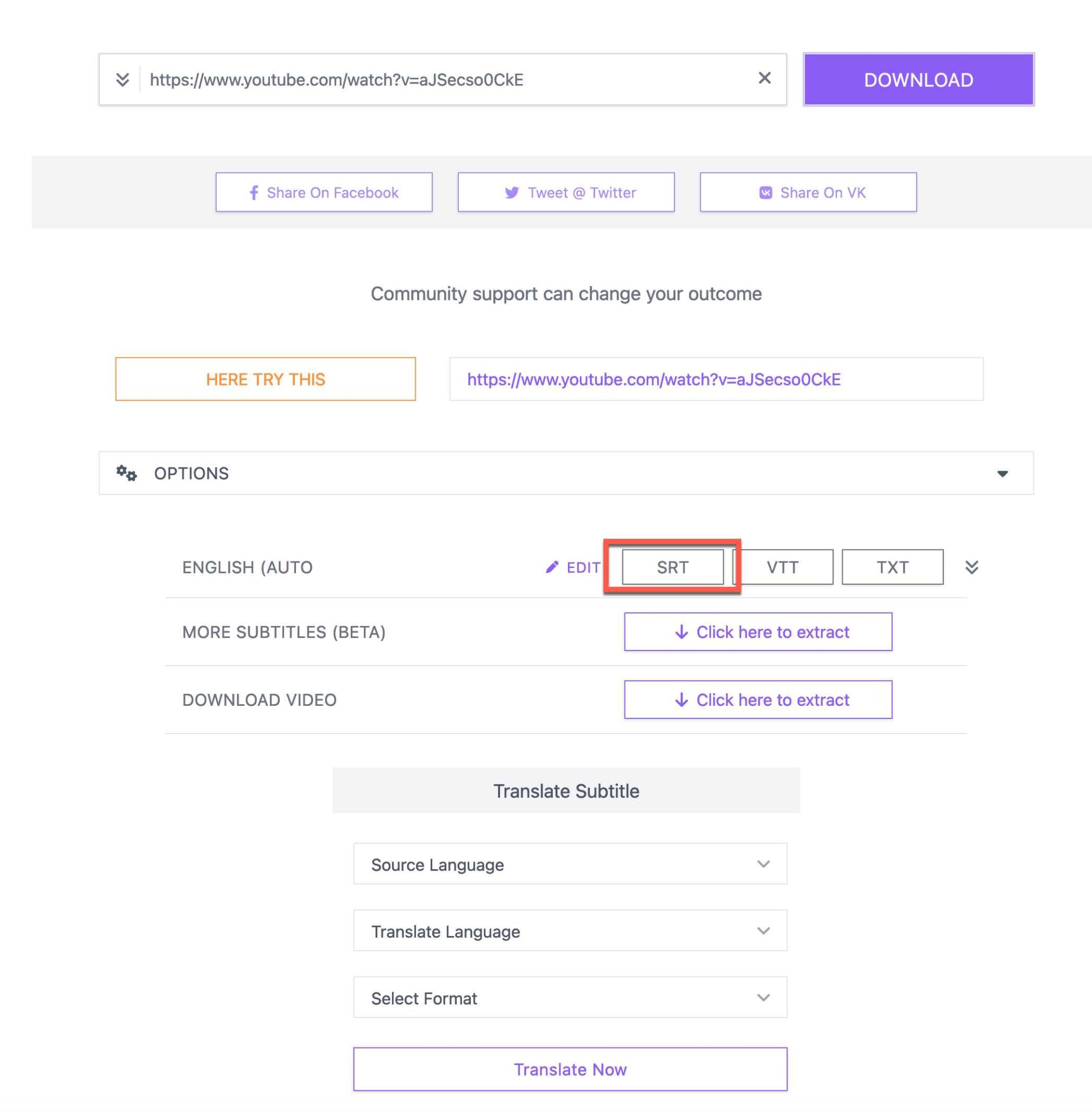Click the Facebook icon on the share button
Viewport: 1092px width, 1112px height.
coord(254,192)
